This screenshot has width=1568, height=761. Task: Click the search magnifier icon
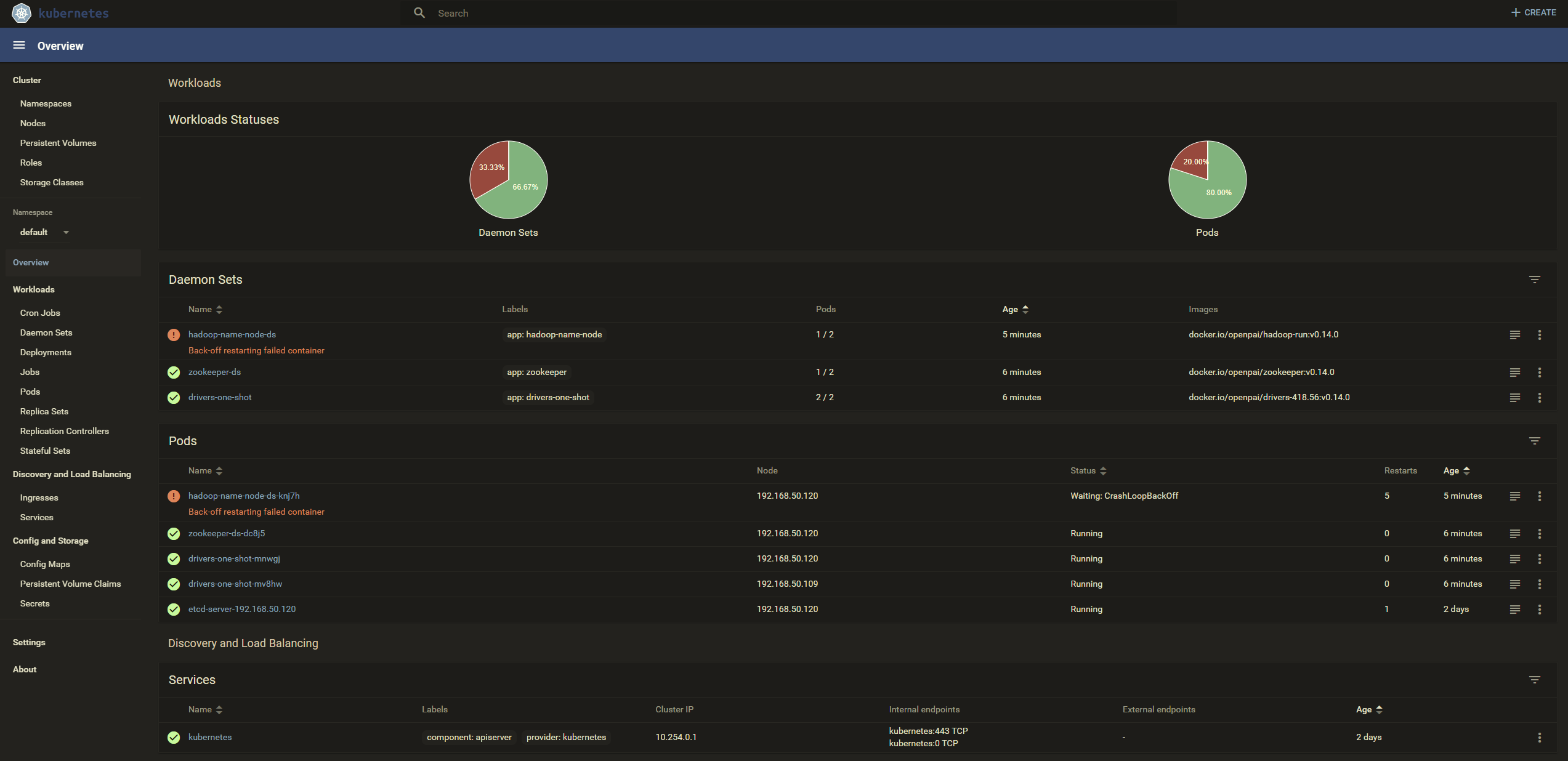pyautogui.click(x=419, y=13)
